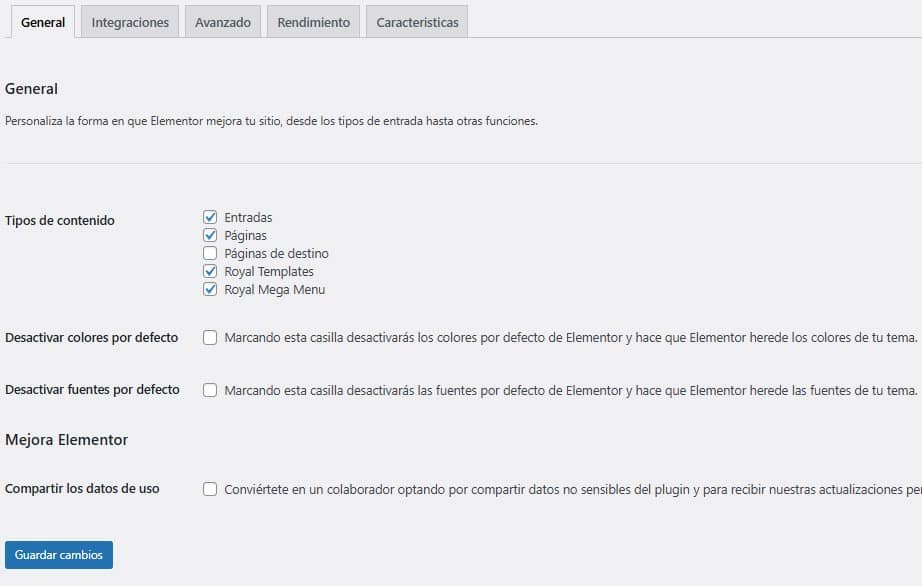This screenshot has height=586, width=922.
Task: Uncheck the Royal Templates option
Action: click(210, 271)
